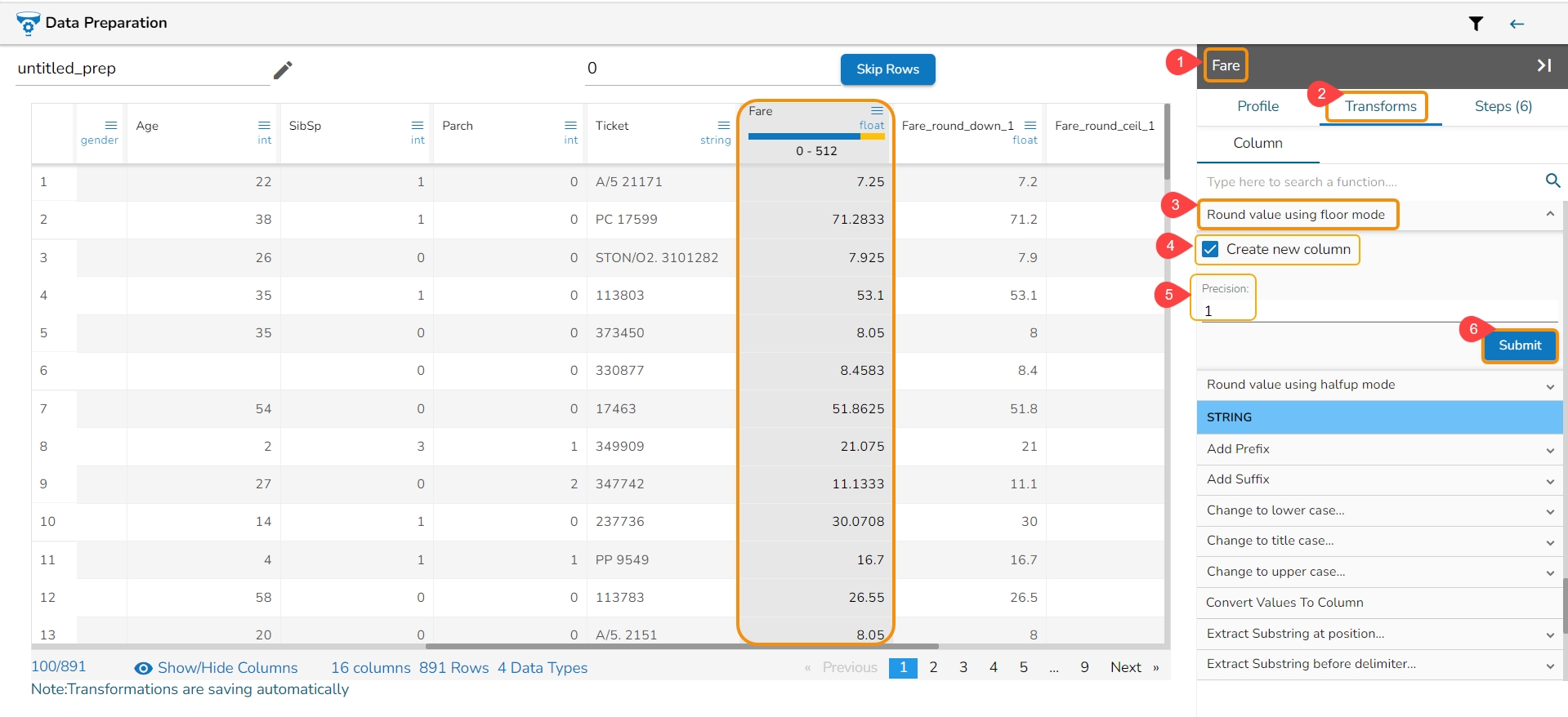Image resolution: width=1568 pixels, height=717 pixels.
Task: Switch to the Profile tab
Action: [x=1258, y=106]
